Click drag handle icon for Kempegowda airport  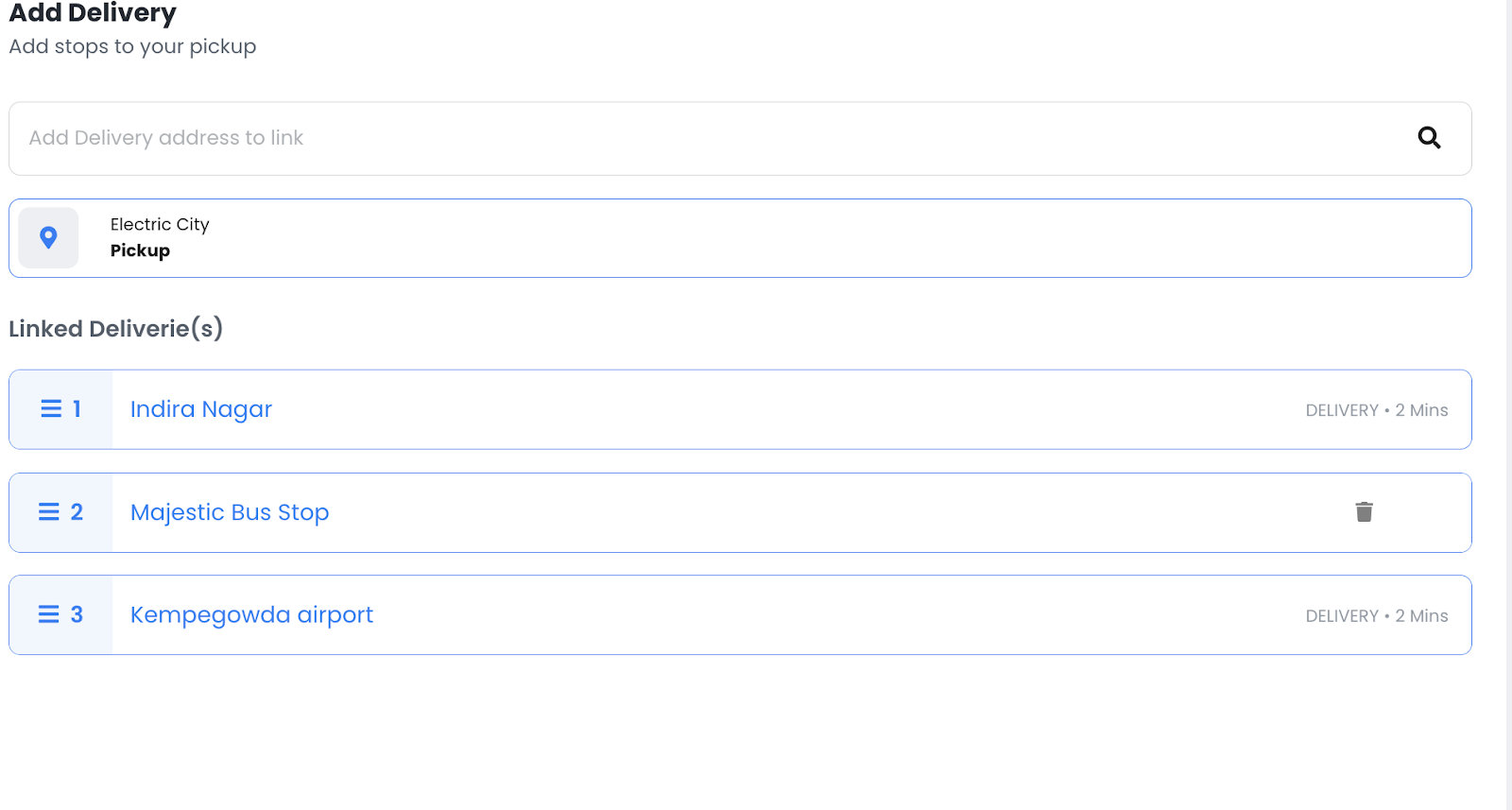point(49,614)
